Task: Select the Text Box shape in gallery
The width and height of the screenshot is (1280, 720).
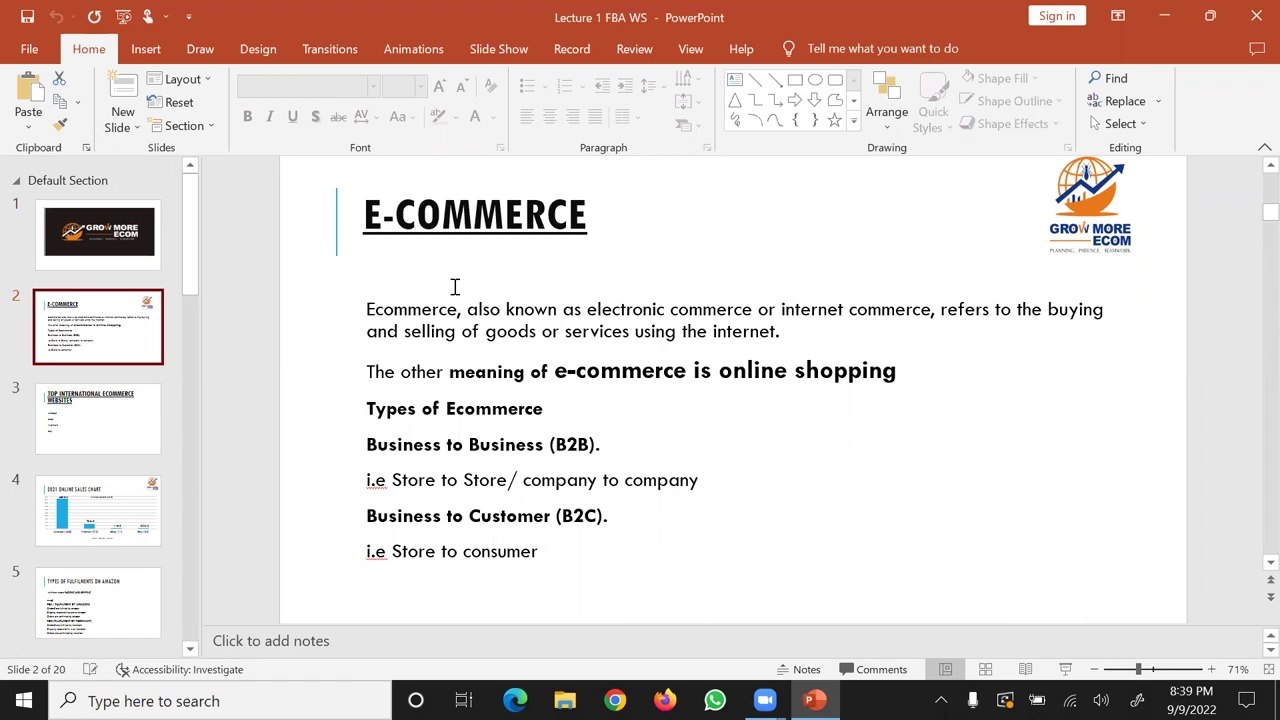Action: click(735, 80)
